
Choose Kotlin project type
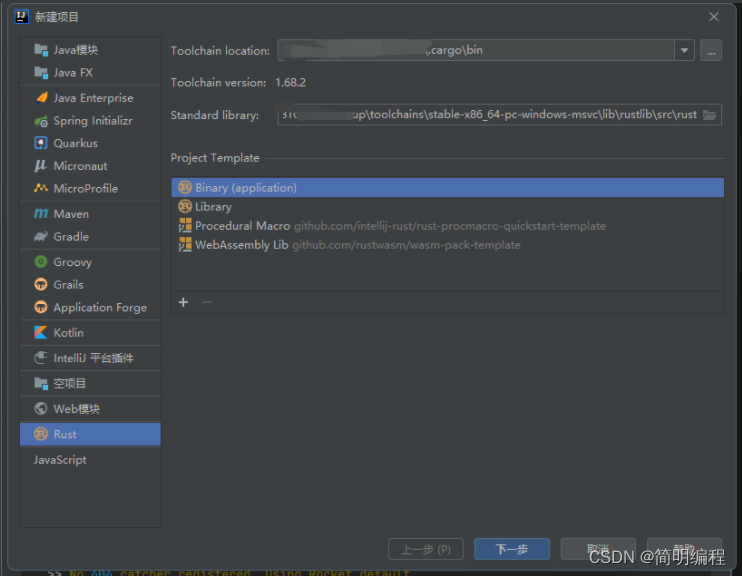tap(90, 333)
